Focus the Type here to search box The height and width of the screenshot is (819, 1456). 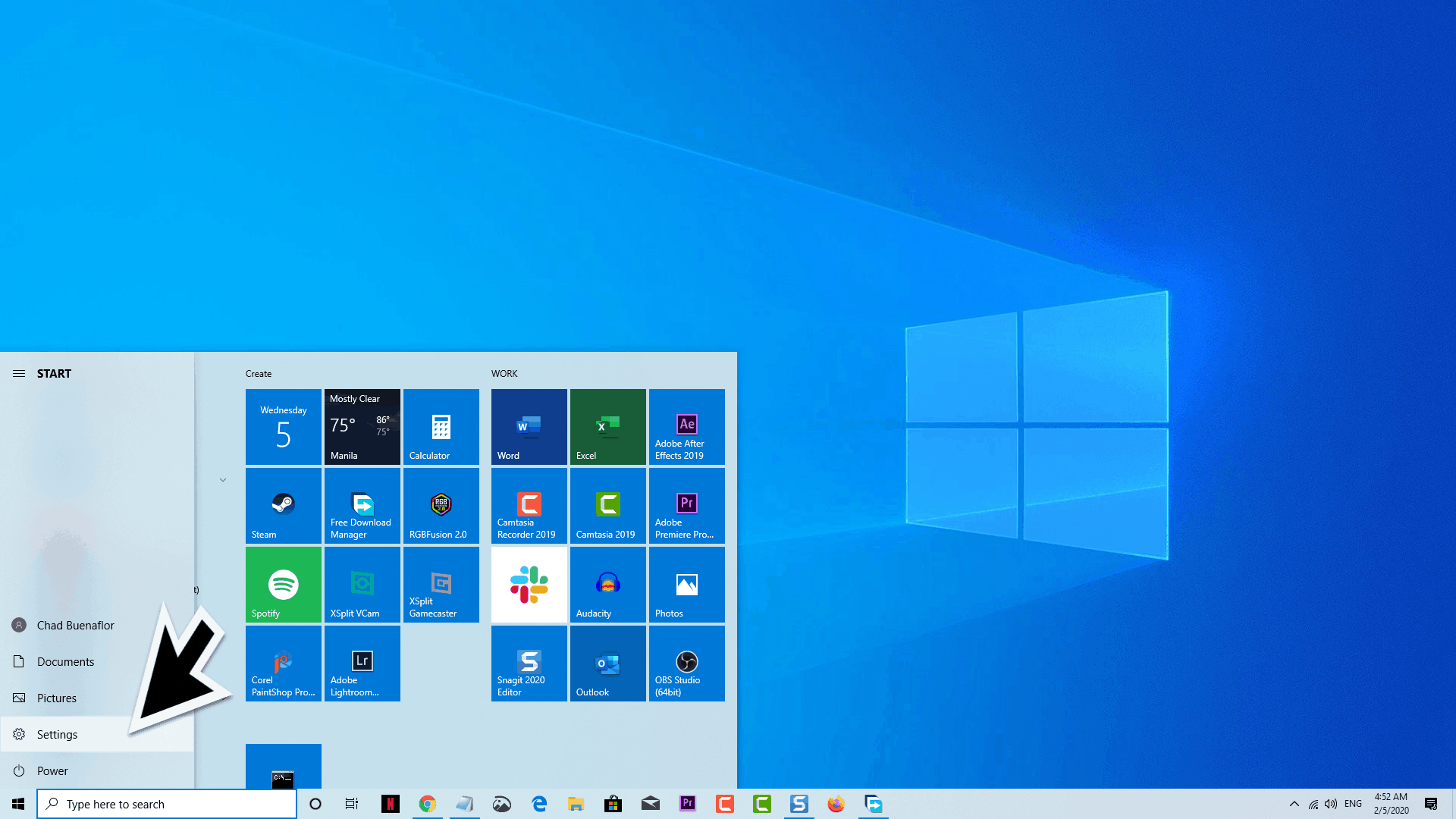167,804
